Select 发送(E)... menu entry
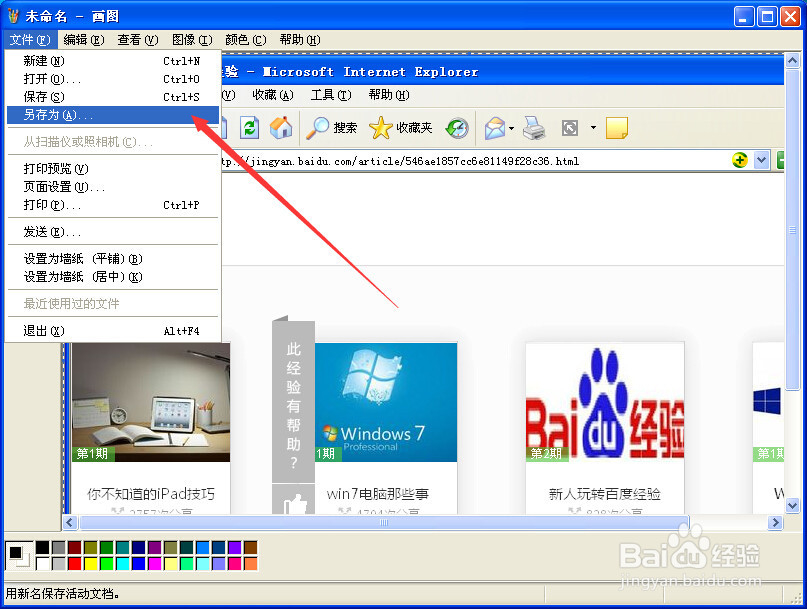 (113, 232)
